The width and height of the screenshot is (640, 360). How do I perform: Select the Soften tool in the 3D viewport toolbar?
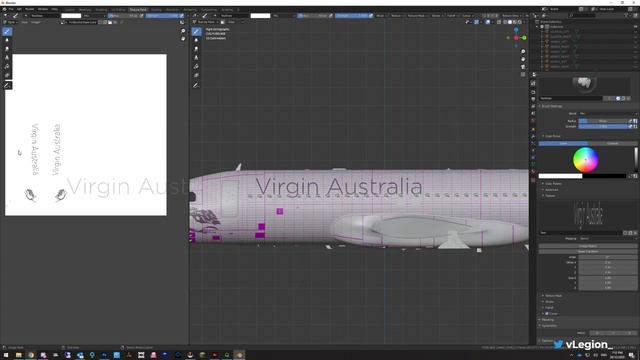click(x=196, y=40)
